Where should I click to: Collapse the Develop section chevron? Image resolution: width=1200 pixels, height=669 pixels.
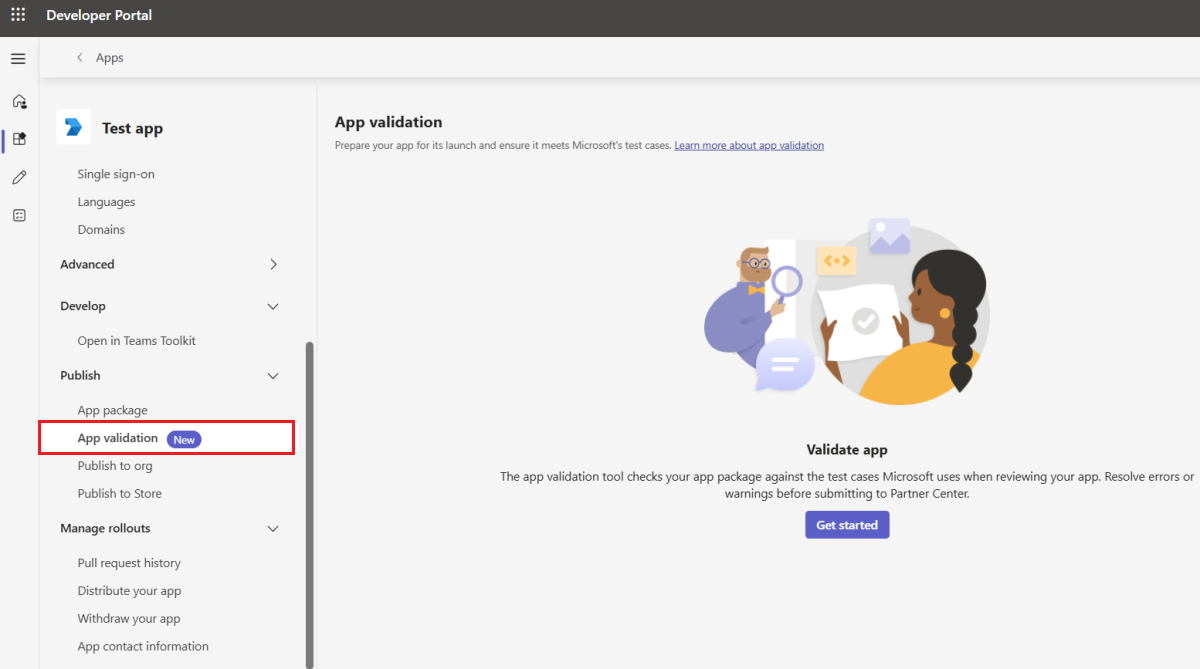[273, 306]
